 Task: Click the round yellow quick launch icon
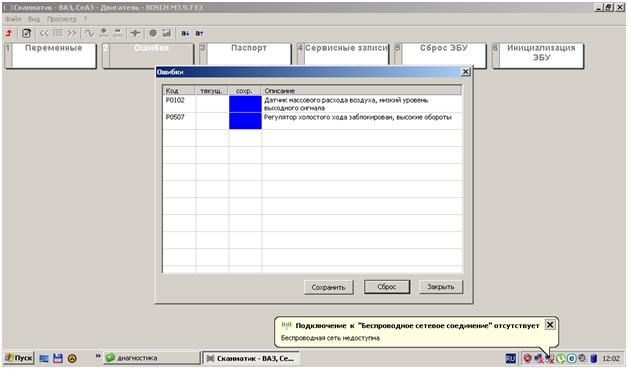(x=72, y=359)
